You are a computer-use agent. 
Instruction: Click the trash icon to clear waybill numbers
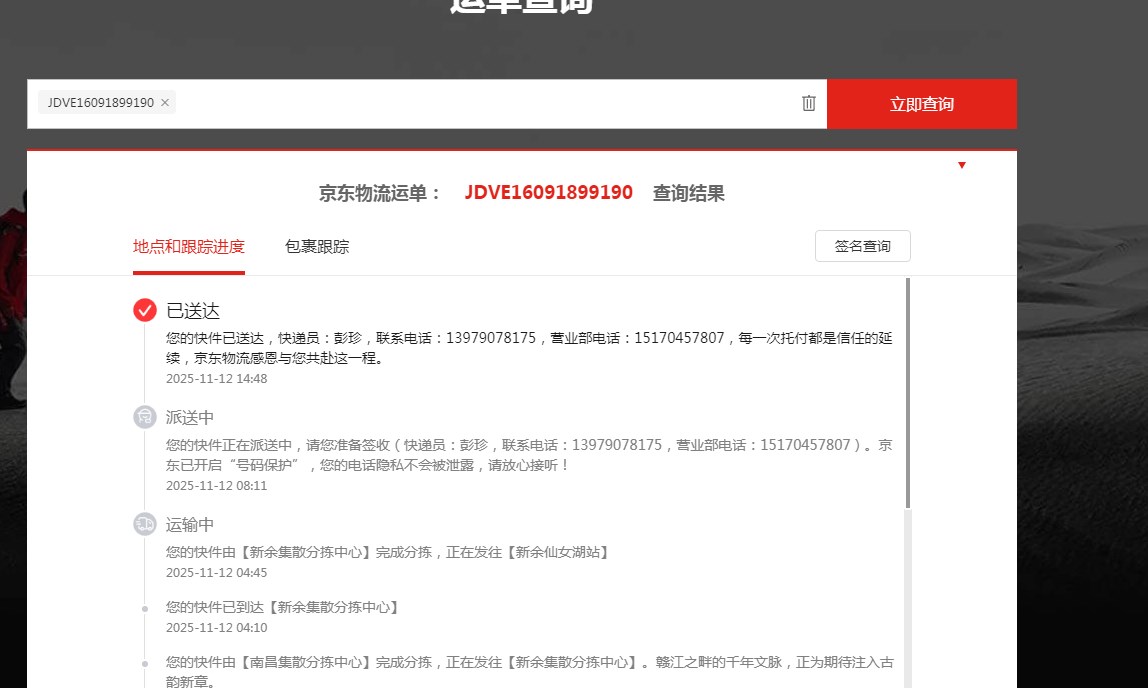809,103
